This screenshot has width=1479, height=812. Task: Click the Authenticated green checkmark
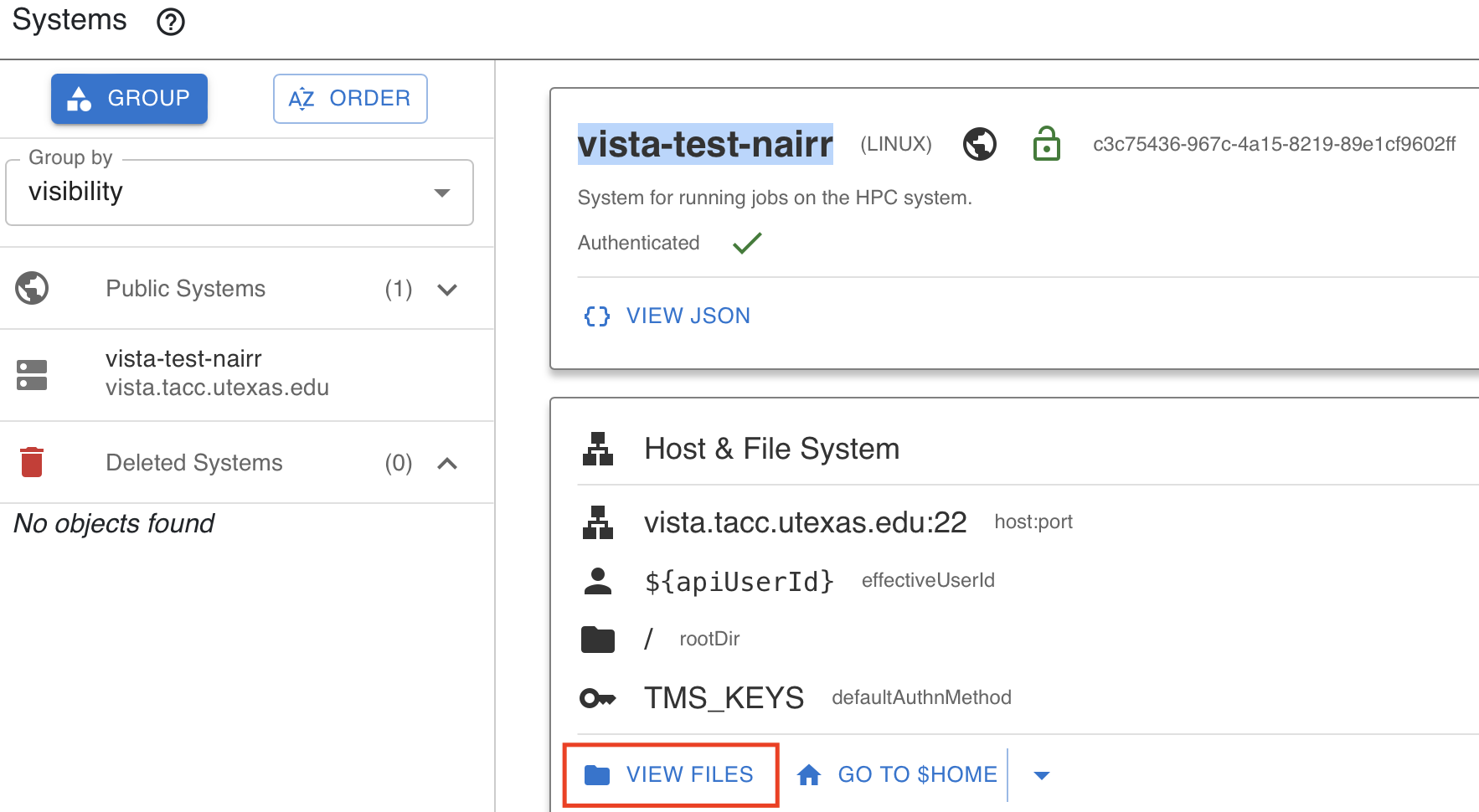click(x=745, y=243)
